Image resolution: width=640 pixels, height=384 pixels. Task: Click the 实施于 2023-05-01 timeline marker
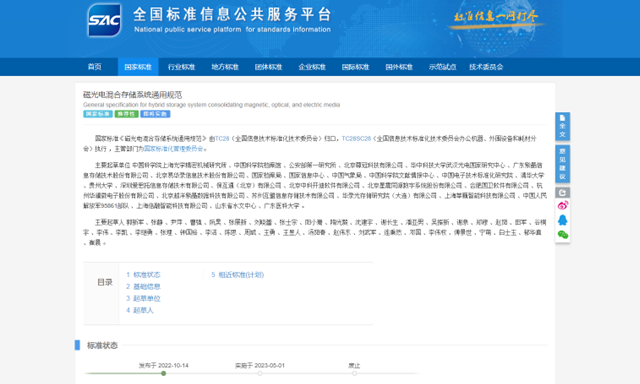(x=260, y=373)
